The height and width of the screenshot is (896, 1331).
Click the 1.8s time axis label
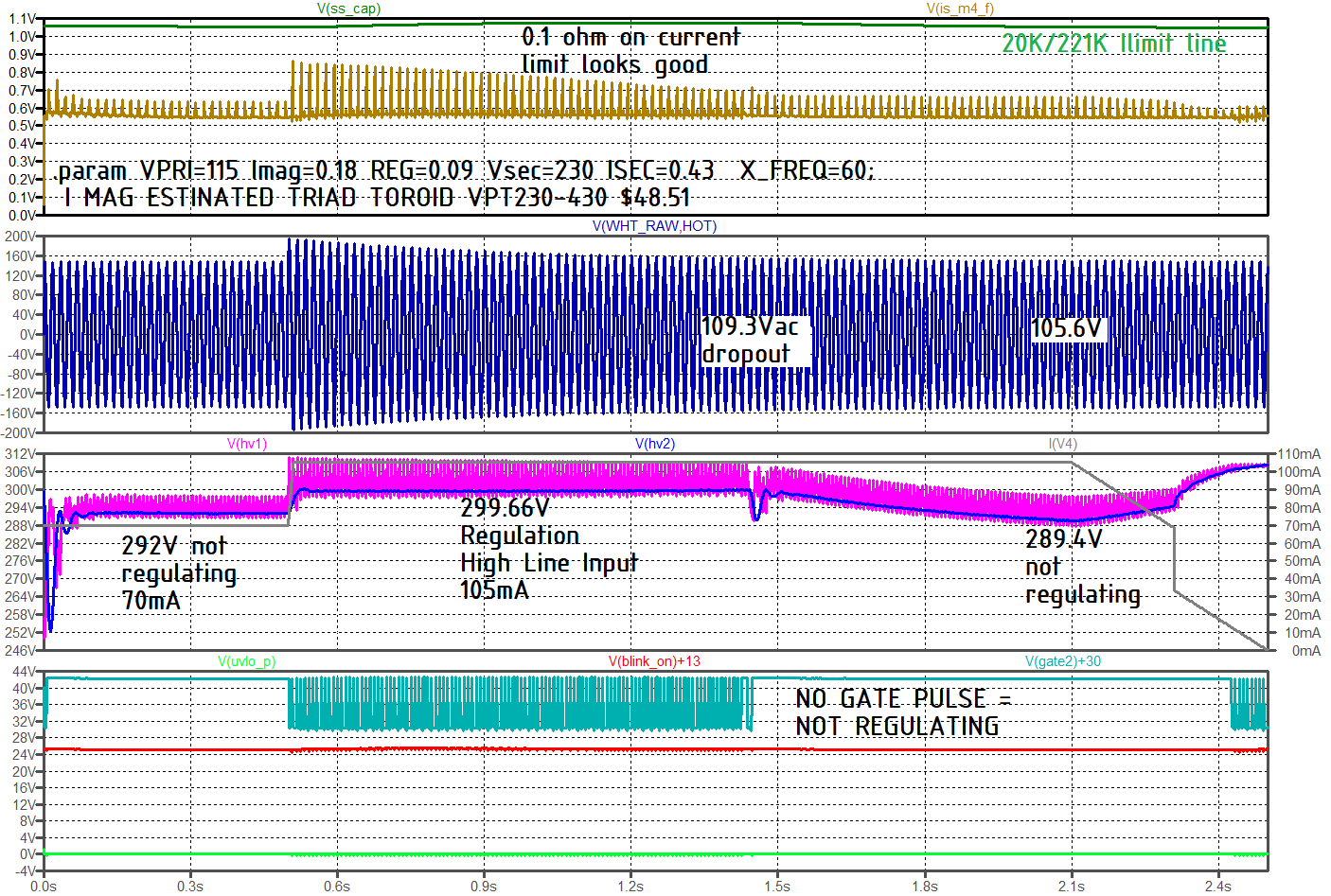point(925,887)
